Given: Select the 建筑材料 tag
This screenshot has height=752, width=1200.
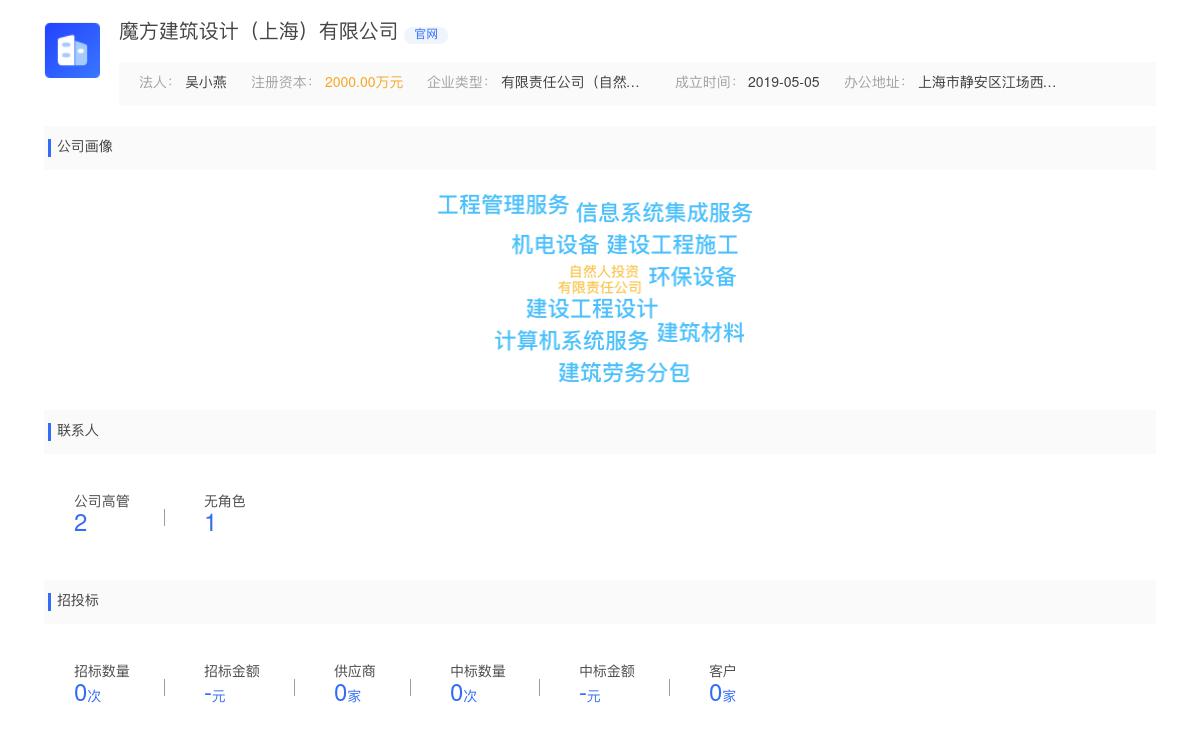Looking at the screenshot, I should coord(701,333).
